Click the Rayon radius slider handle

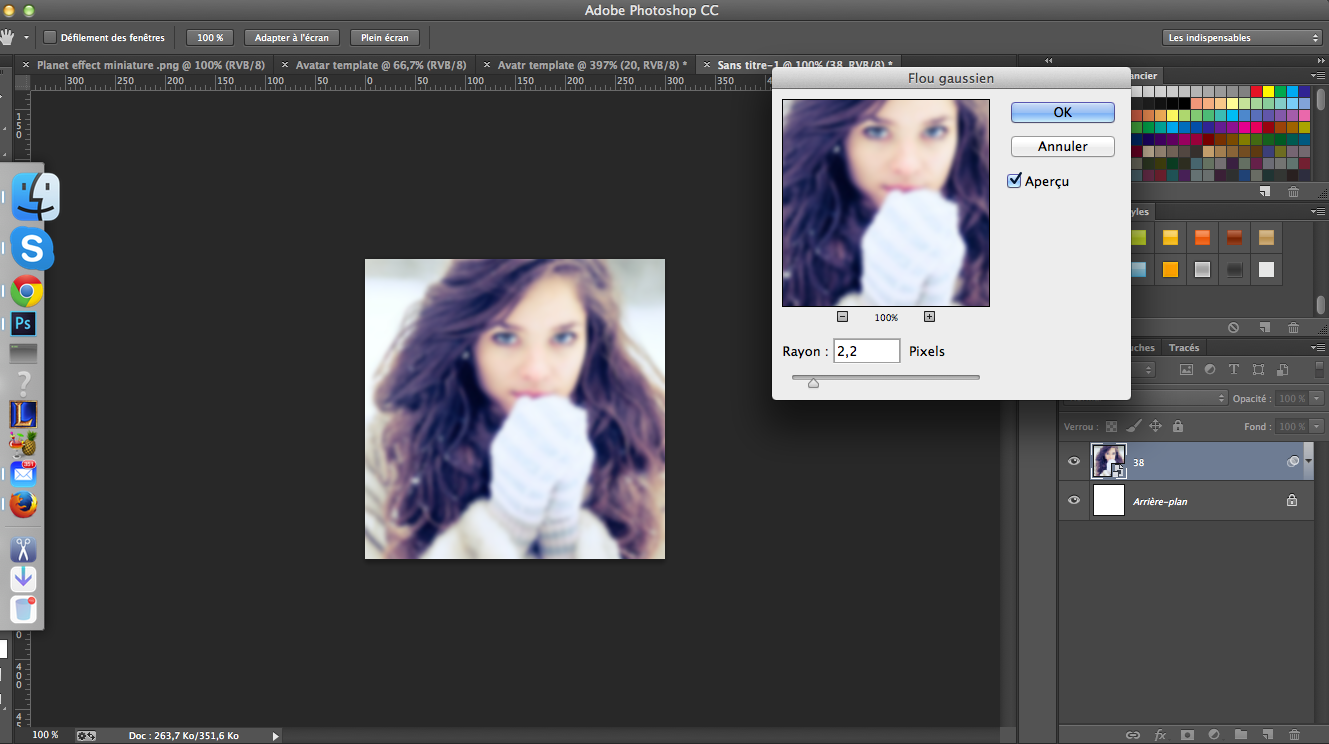813,382
